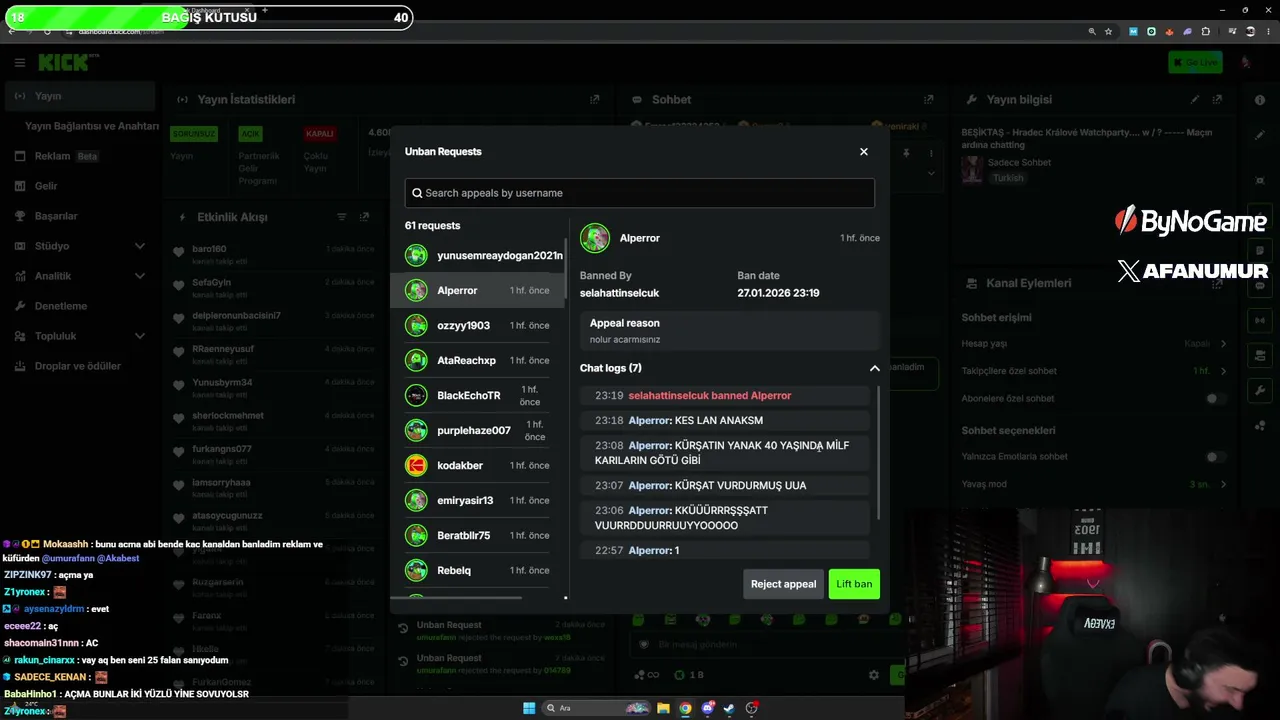Reload the page with the browser refresh button

pos(47,31)
